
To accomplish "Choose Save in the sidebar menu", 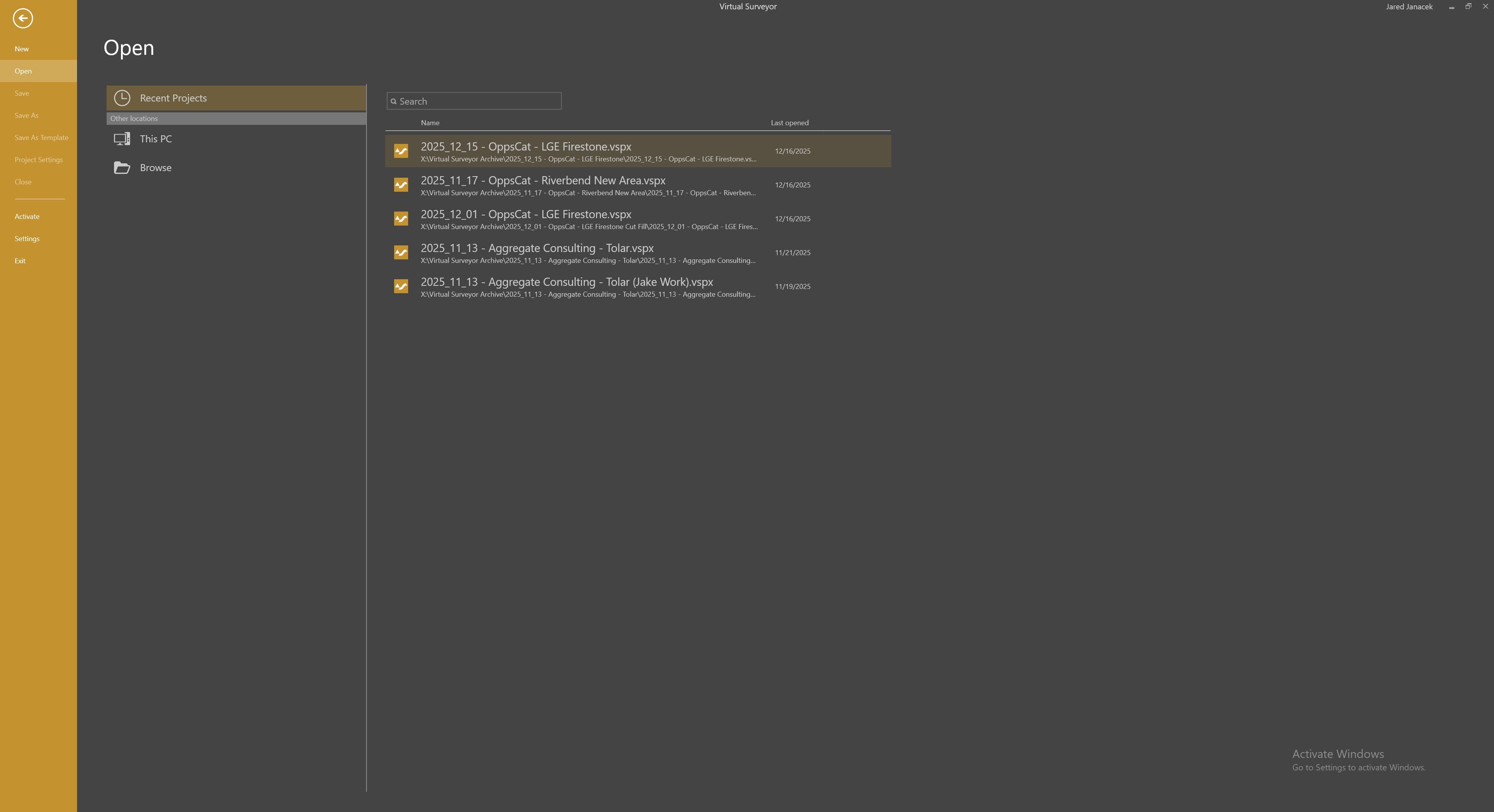I will point(38,93).
